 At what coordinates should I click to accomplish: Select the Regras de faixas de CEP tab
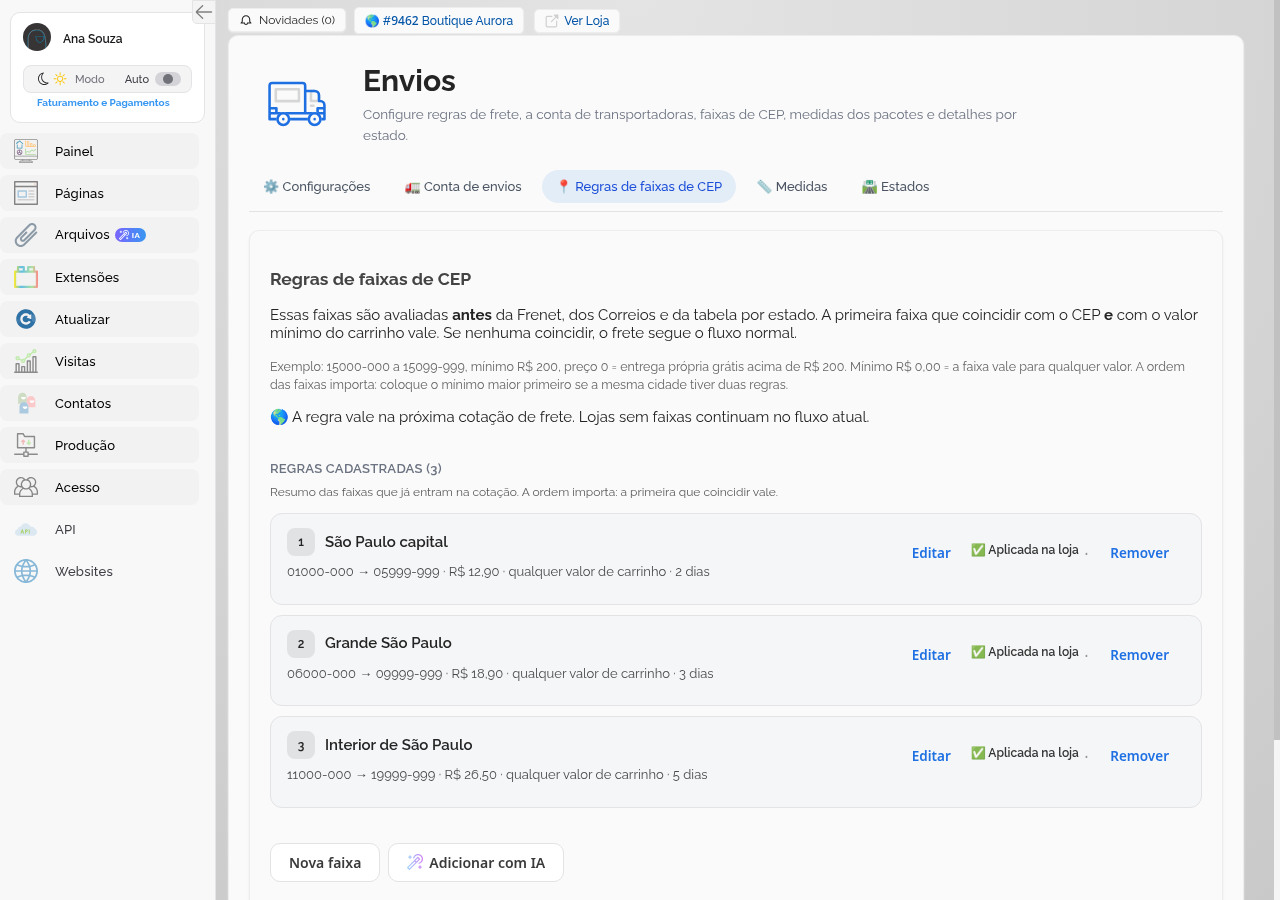pyautogui.click(x=639, y=186)
